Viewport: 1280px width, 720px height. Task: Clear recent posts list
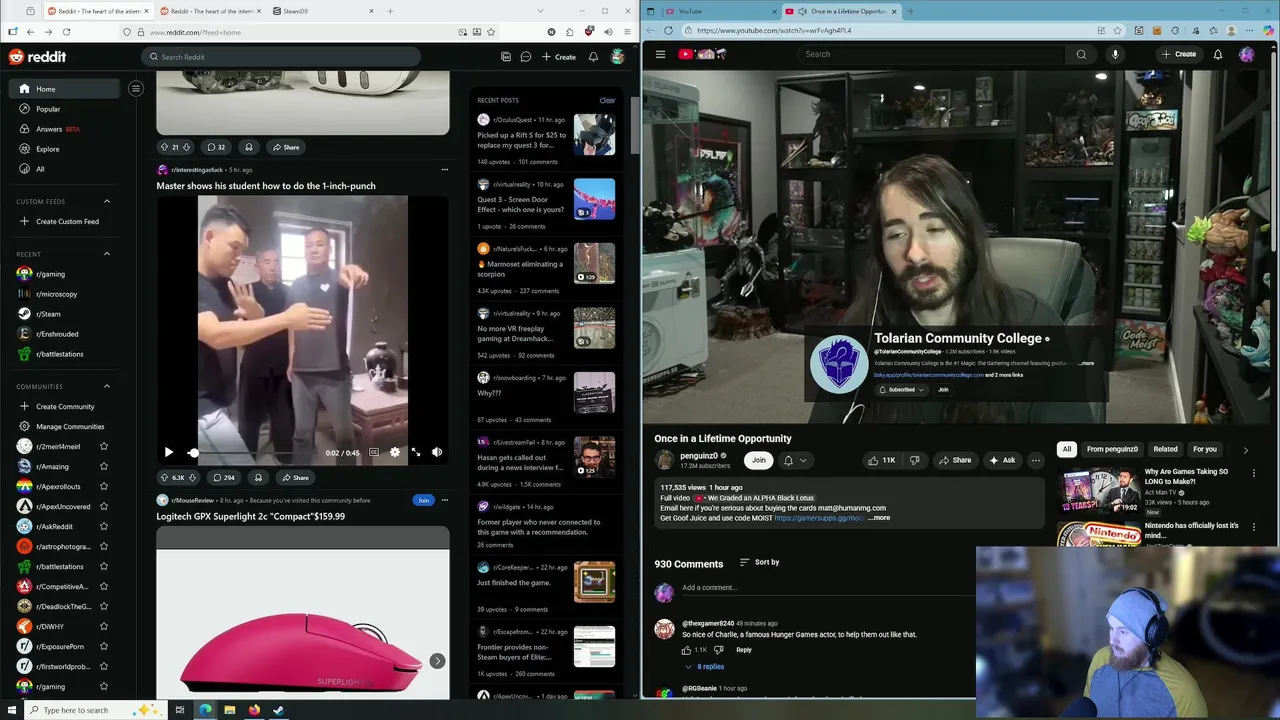[x=607, y=100]
